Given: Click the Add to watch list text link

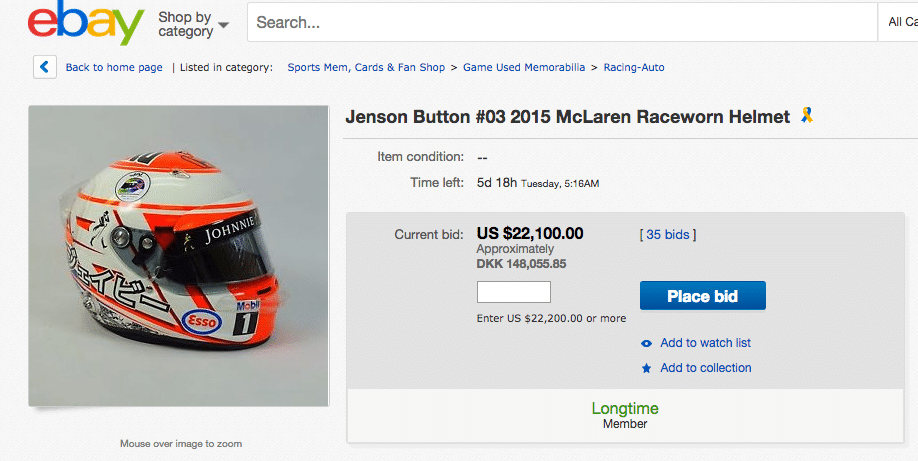Looking at the screenshot, I should [705, 343].
